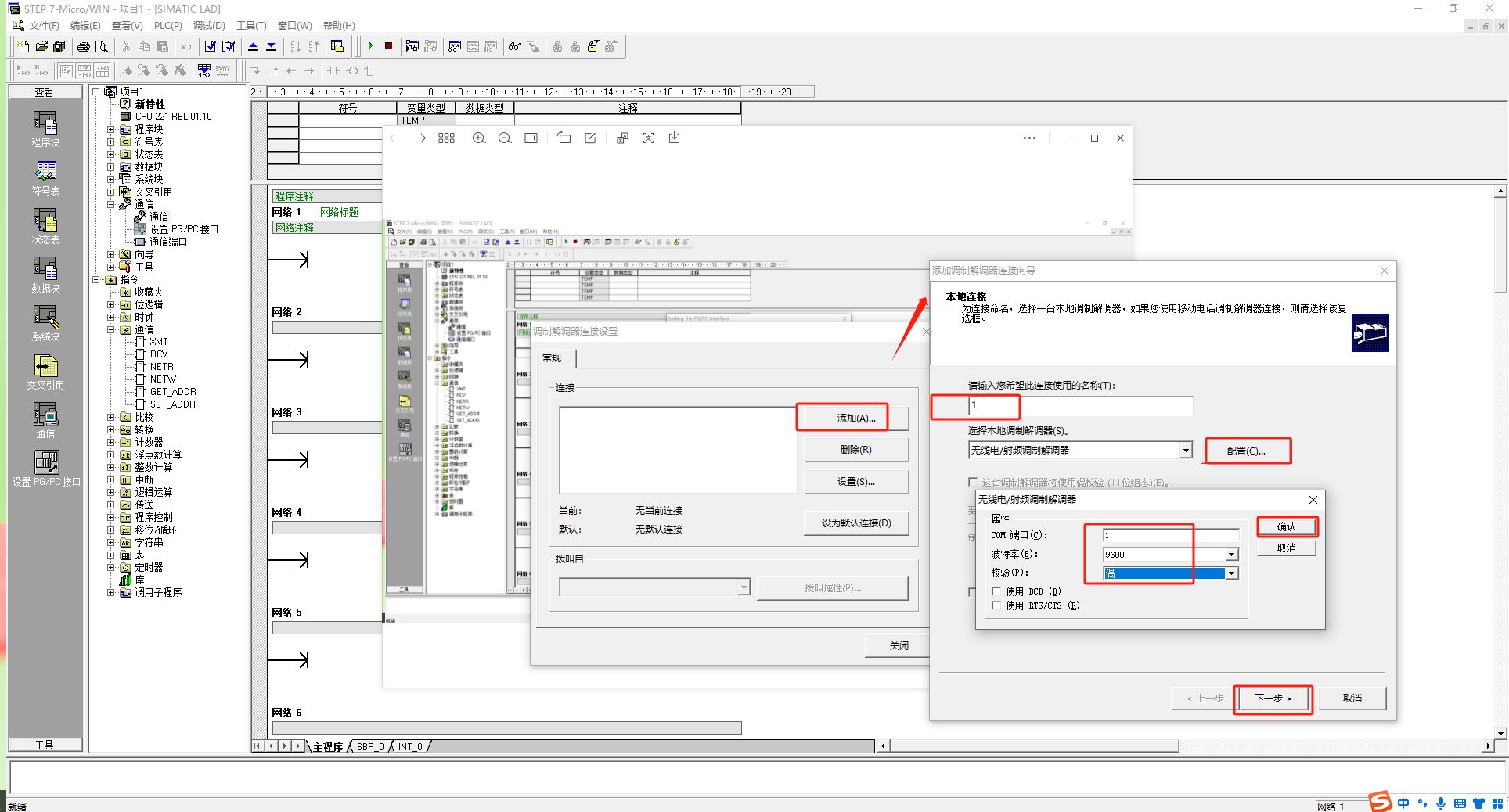Click the COM 端口 input field
The image size is (1509, 812).
[1170, 535]
